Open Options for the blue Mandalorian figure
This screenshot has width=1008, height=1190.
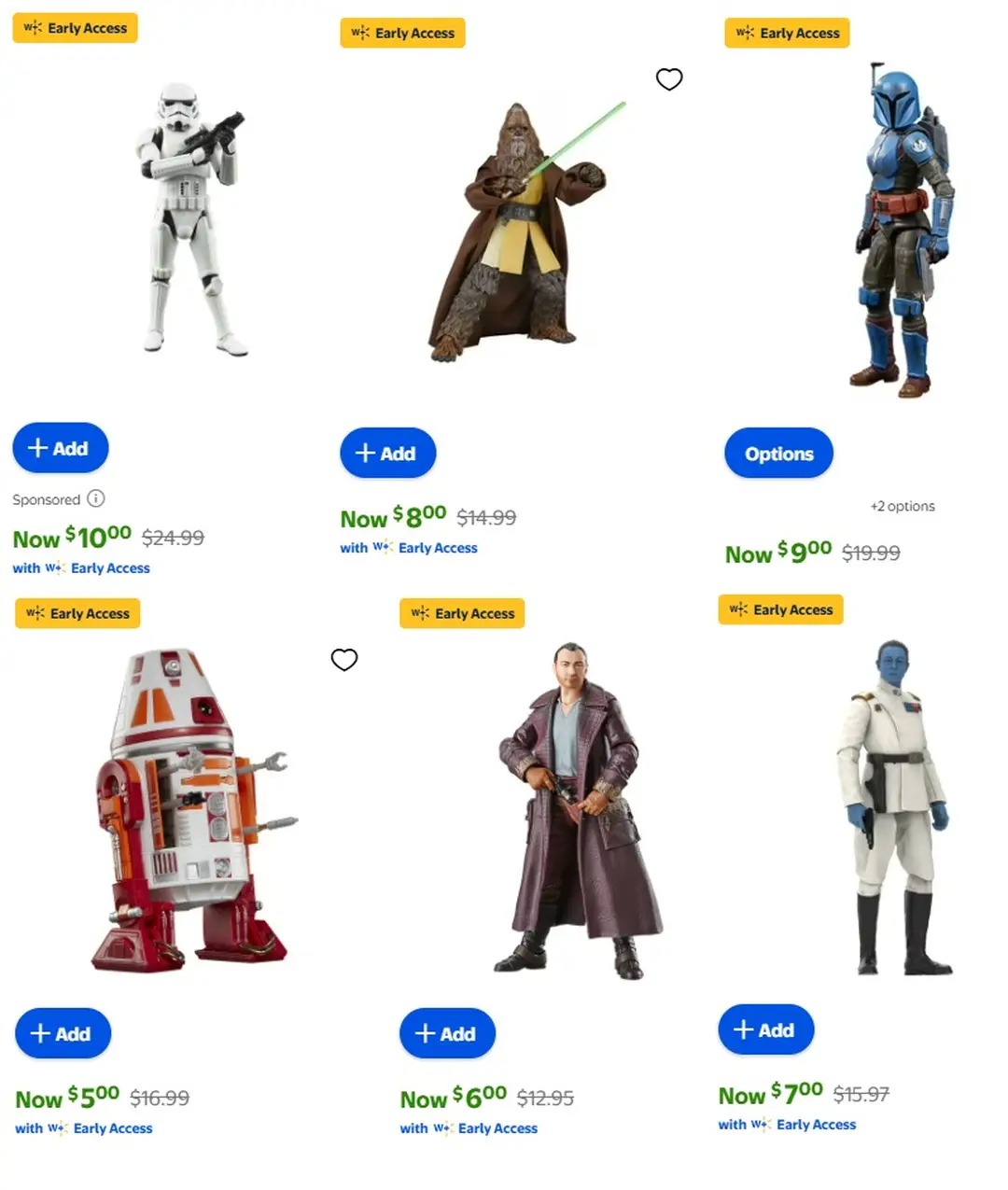click(779, 454)
